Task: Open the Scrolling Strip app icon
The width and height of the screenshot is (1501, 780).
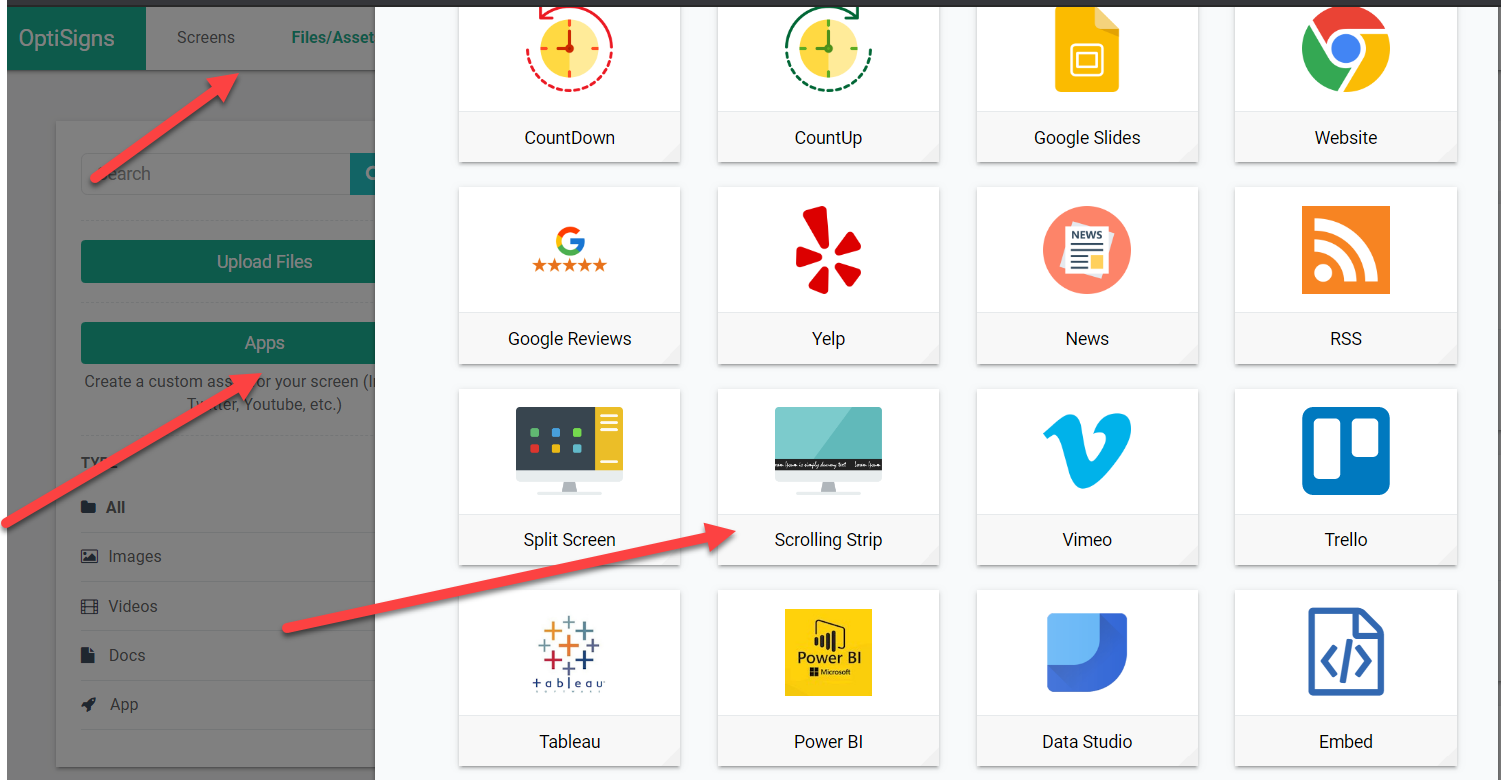Action: [828, 450]
